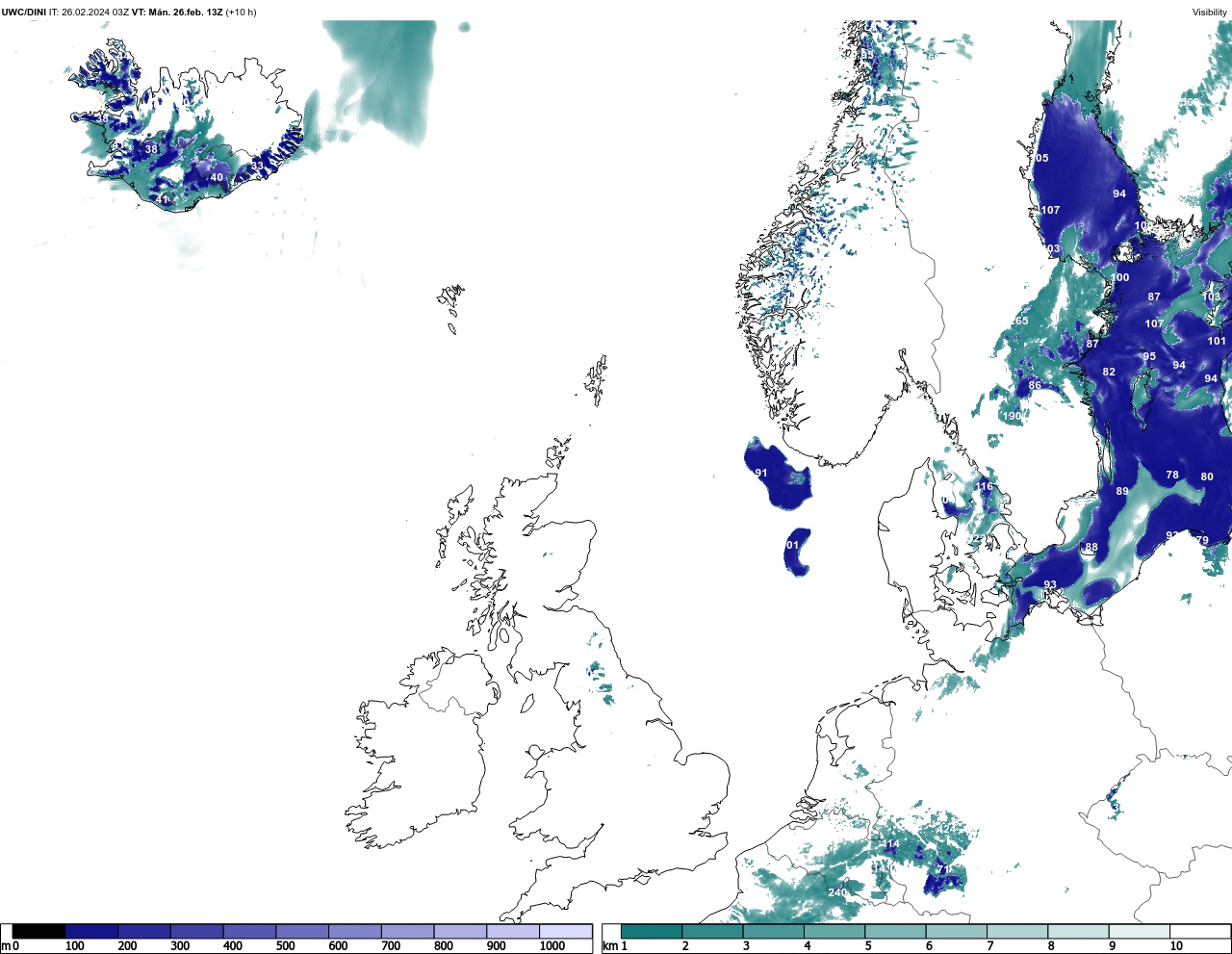Click the '190' value over southern Sweden
The image size is (1232, 954).
[x=1012, y=416]
